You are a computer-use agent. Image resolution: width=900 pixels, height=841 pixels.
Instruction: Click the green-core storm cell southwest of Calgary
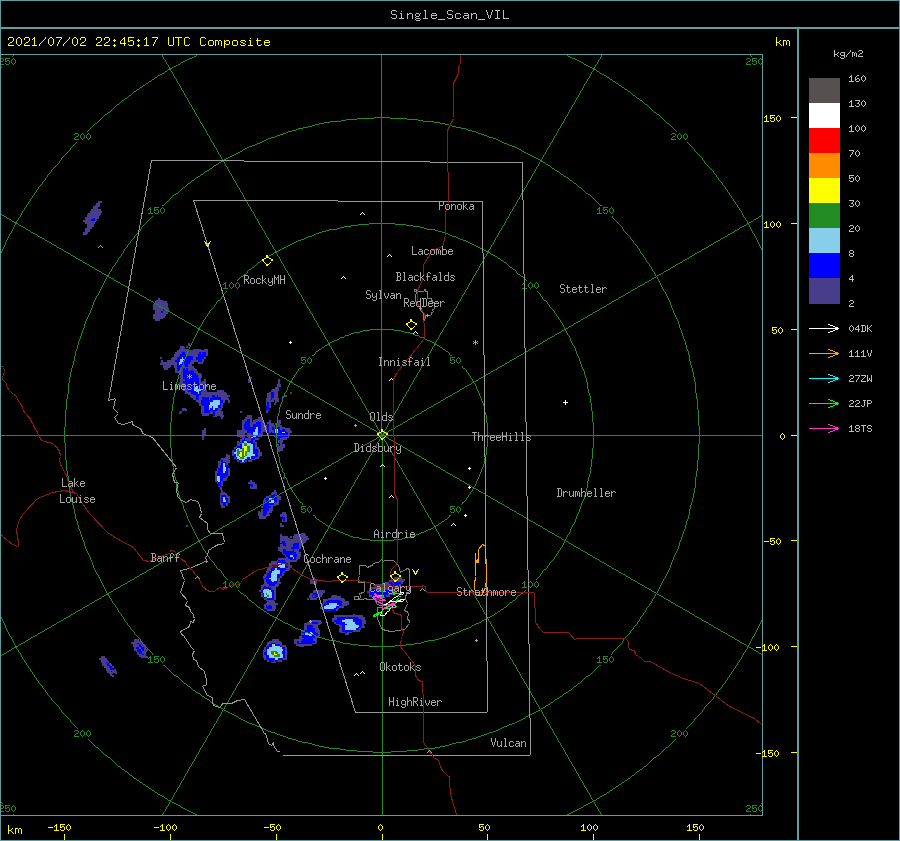(275, 652)
